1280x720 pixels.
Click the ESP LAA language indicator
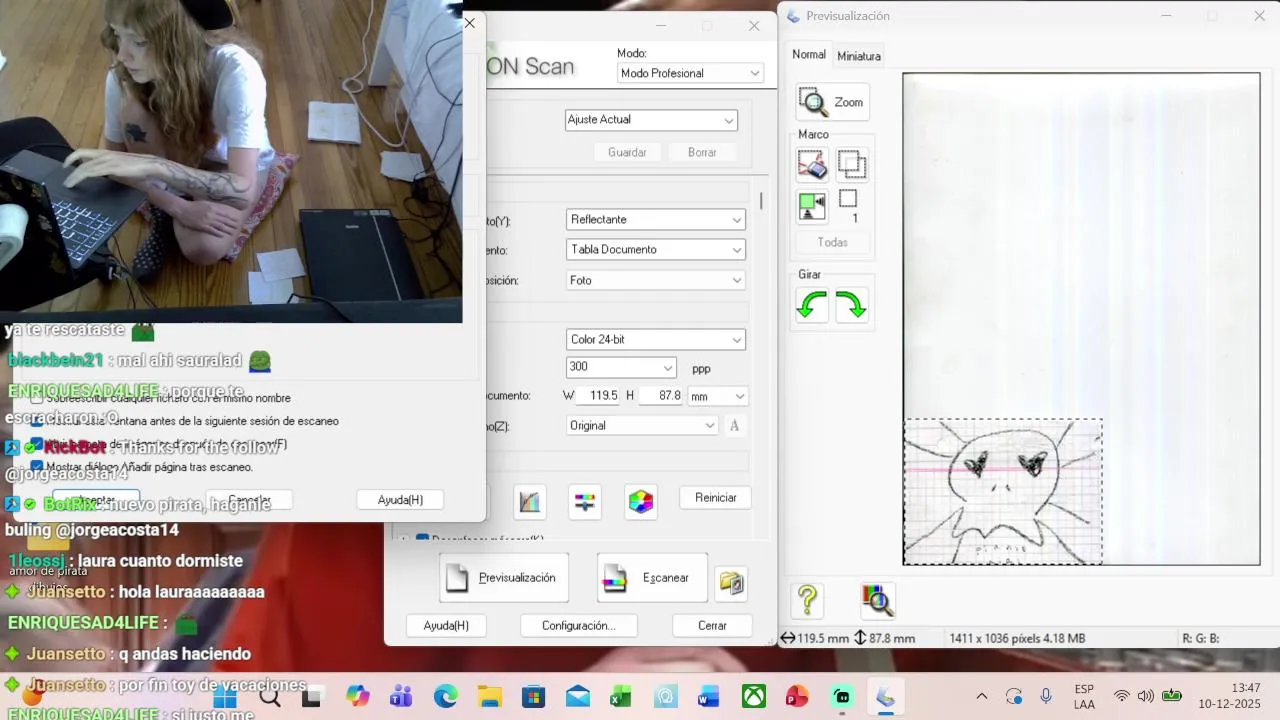point(1084,696)
